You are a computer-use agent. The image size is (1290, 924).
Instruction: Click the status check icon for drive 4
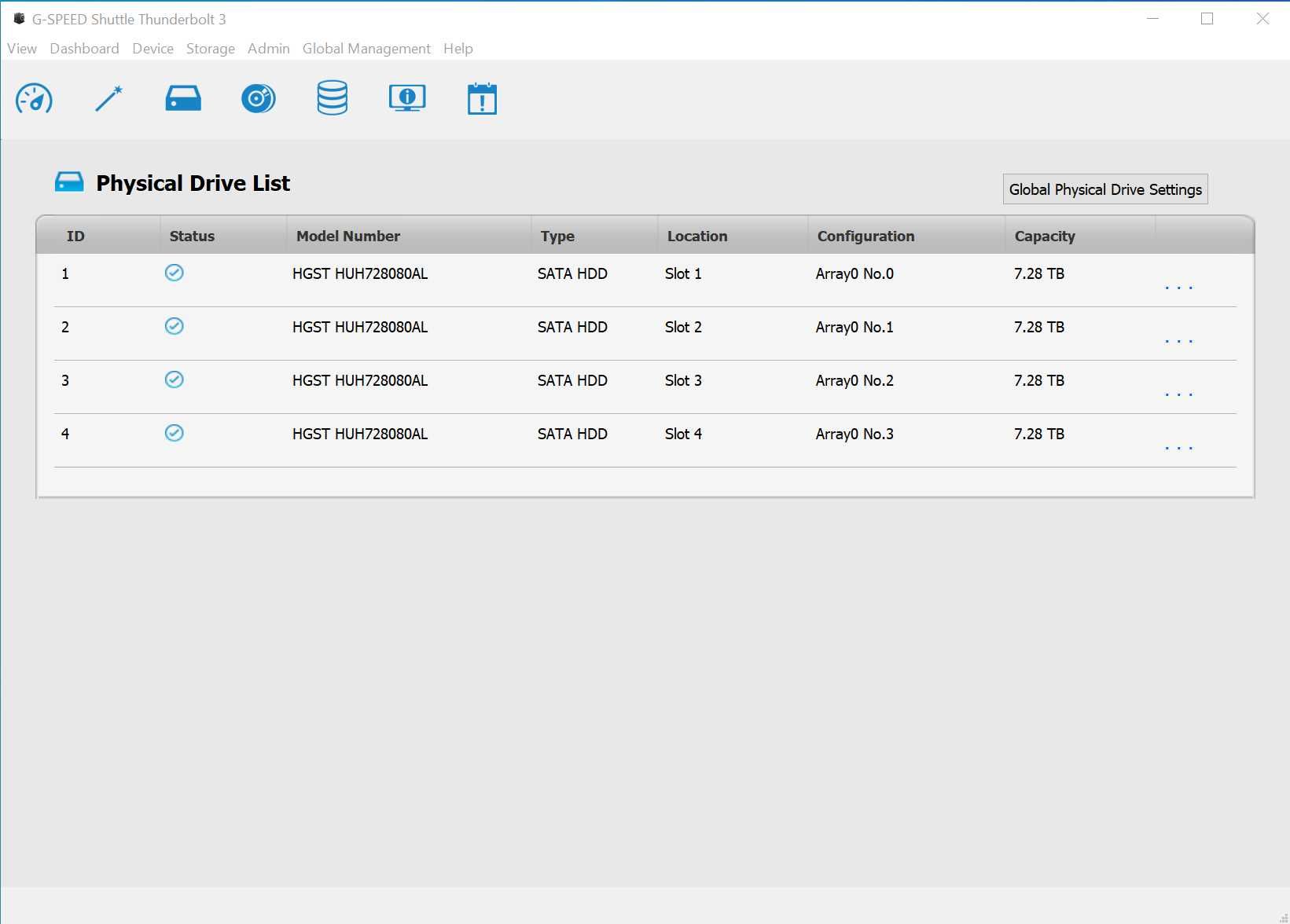[x=175, y=433]
